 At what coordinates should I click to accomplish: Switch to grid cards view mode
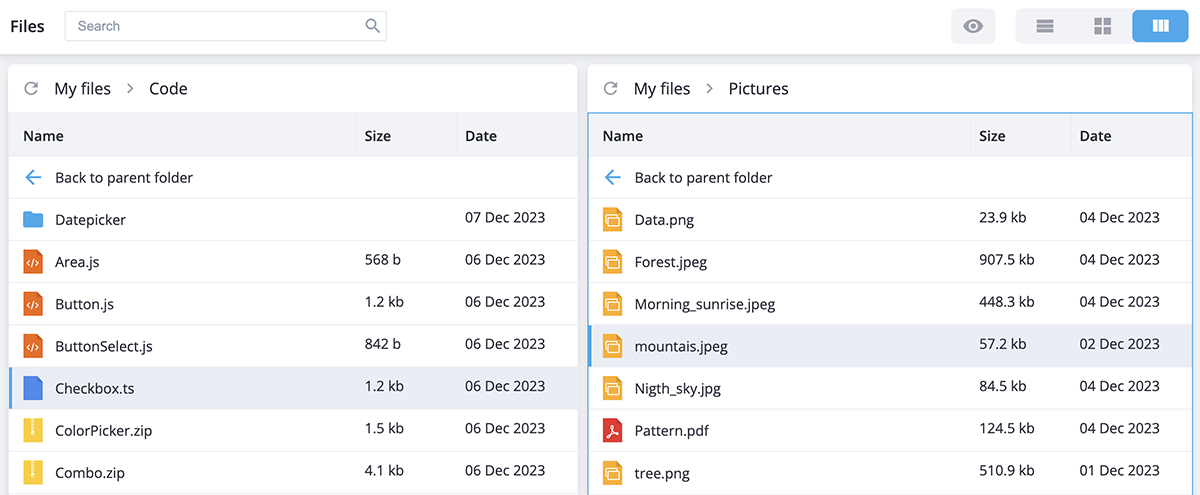[1103, 26]
